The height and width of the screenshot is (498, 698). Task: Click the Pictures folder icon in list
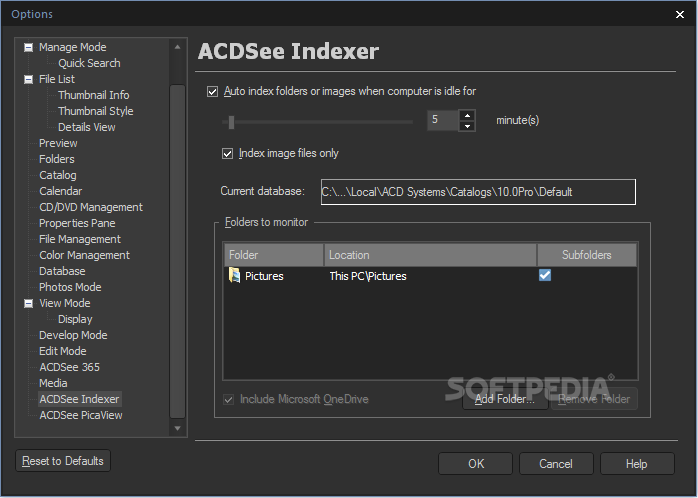coord(234,275)
